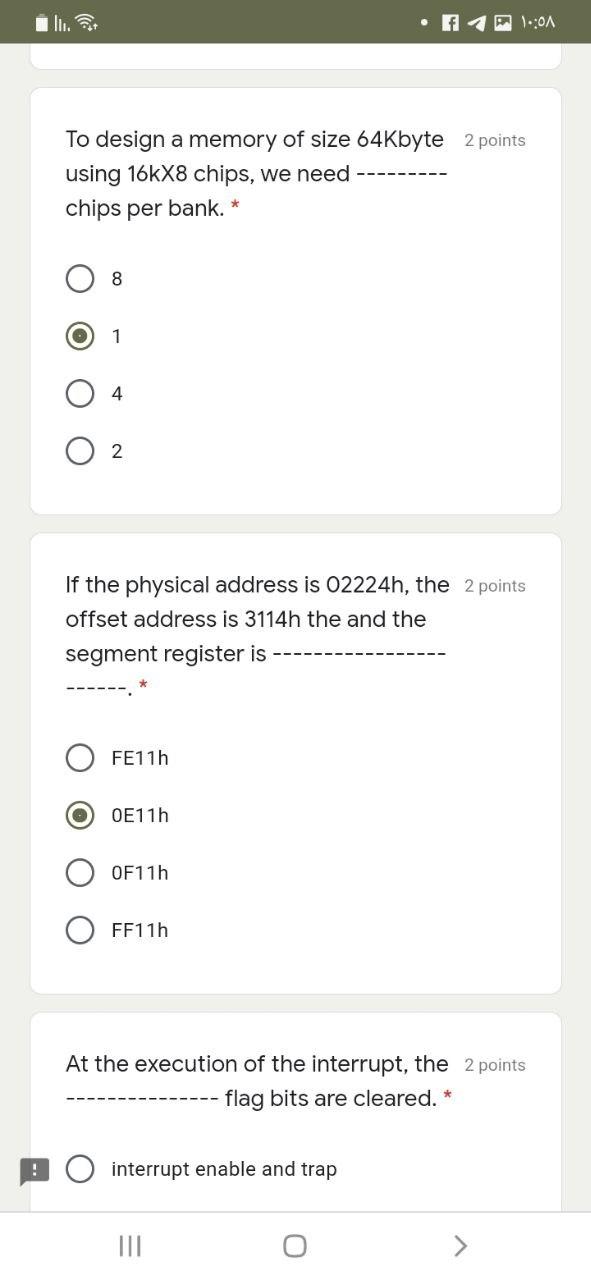Choose the FF11h answer option
The height and width of the screenshot is (1280, 591).
point(80,929)
